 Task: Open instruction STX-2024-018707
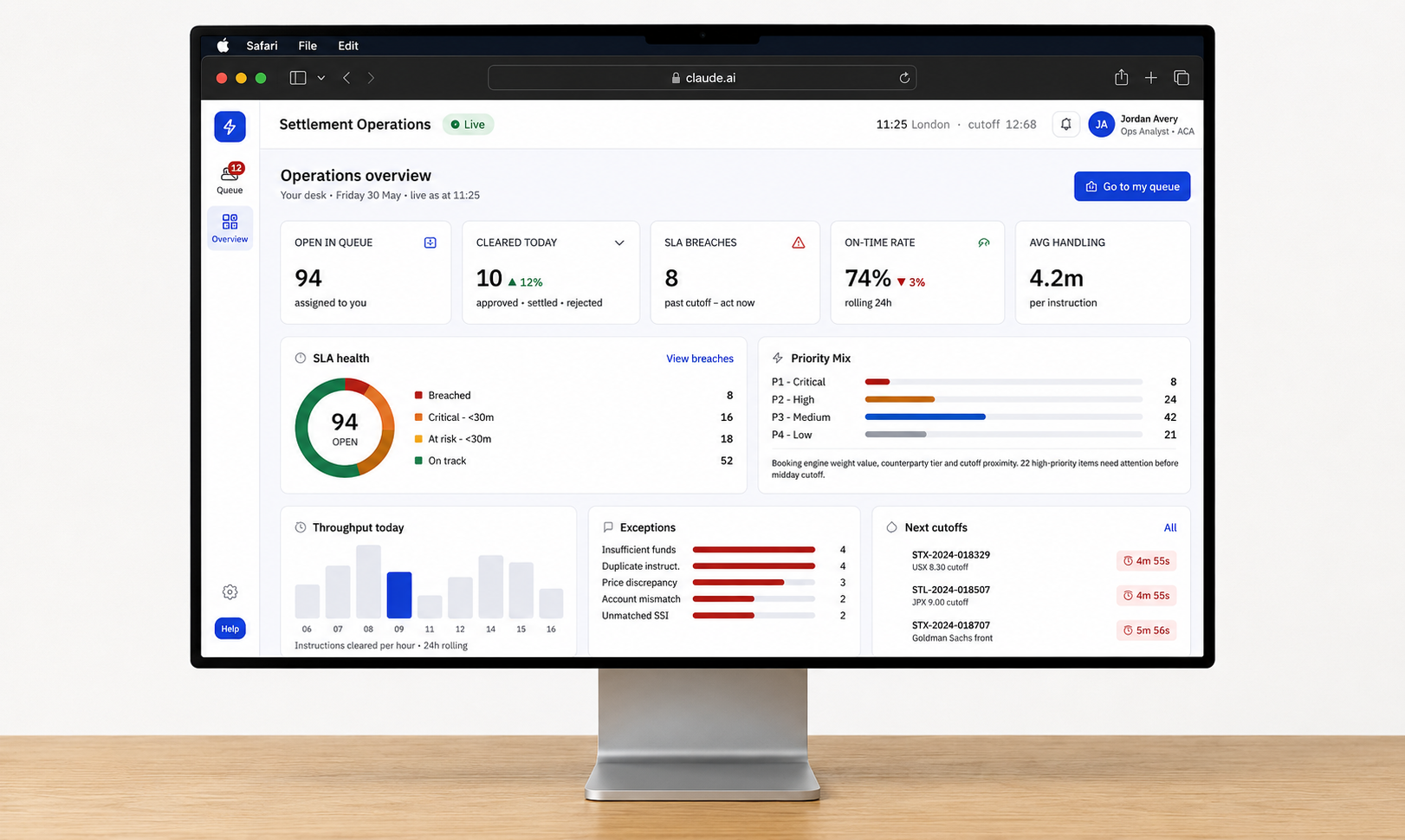pos(950,625)
